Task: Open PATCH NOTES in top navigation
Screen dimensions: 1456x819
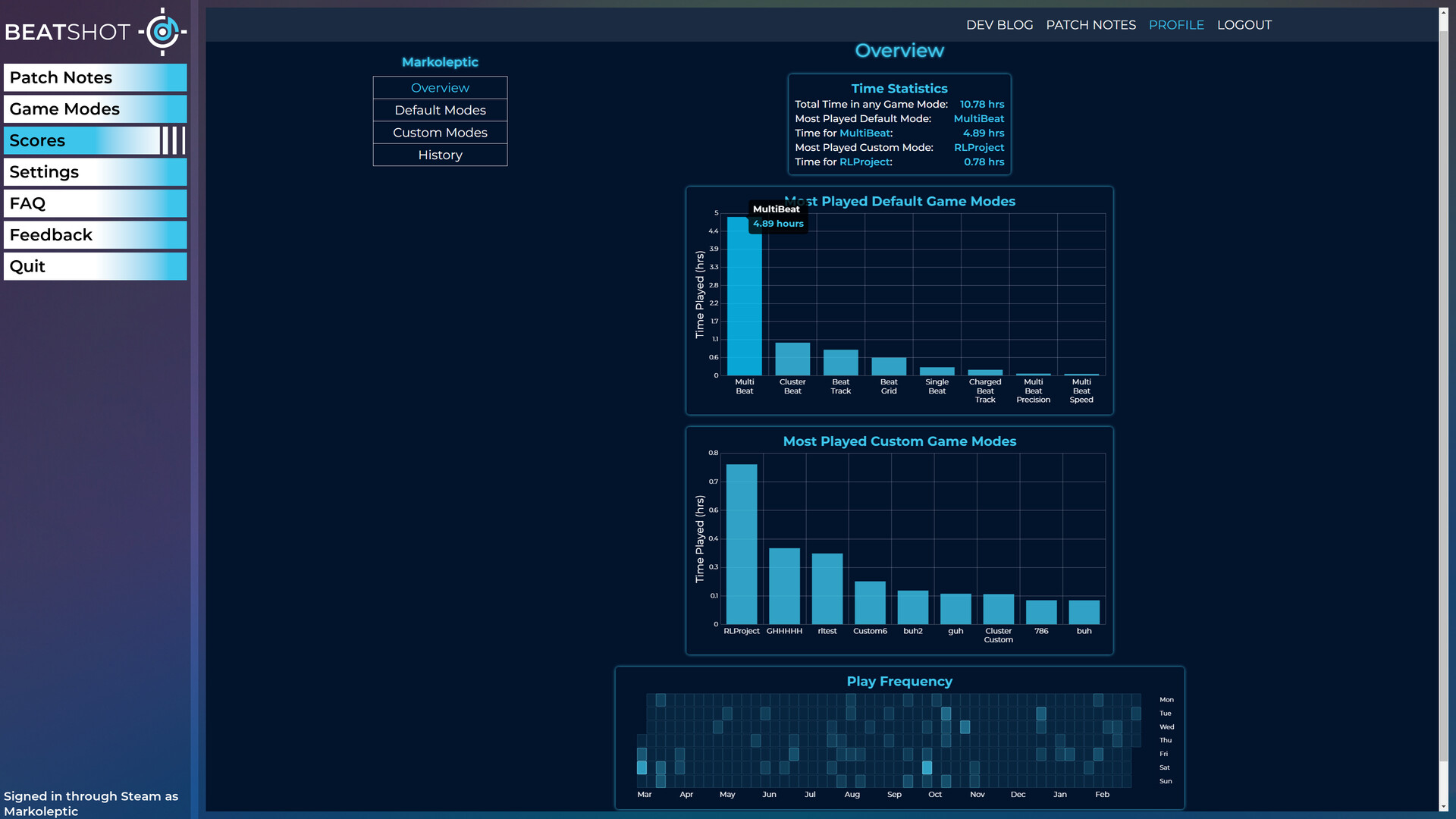Action: click(x=1090, y=25)
